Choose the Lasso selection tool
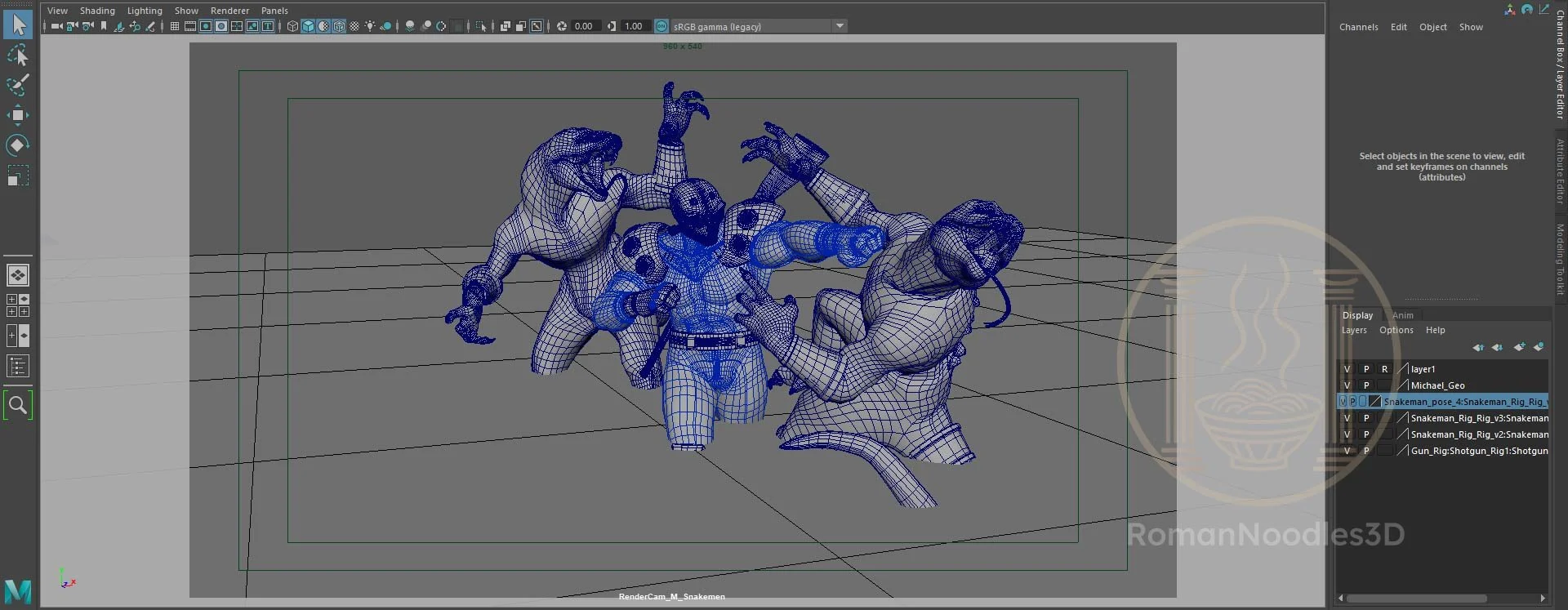Image resolution: width=1568 pixels, height=610 pixels. (17, 55)
